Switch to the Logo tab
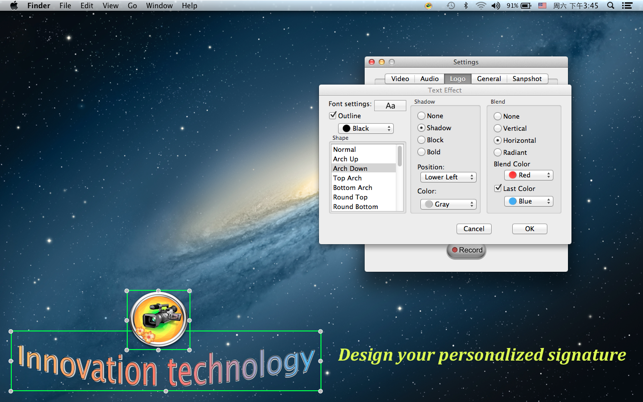The height and width of the screenshot is (402, 643). pos(458,78)
